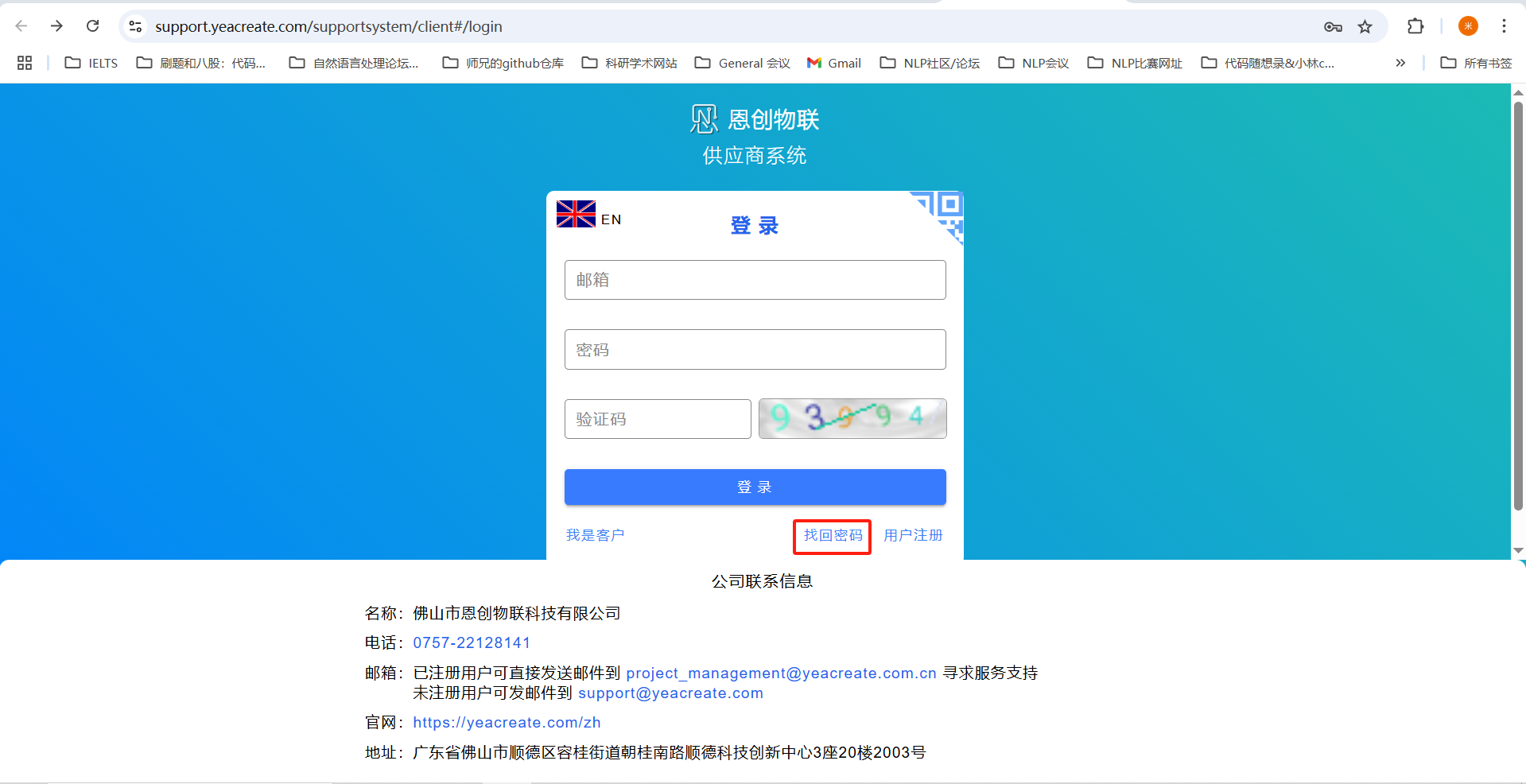
Task: Open the IELTS bookmark folder
Action: pos(91,63)
